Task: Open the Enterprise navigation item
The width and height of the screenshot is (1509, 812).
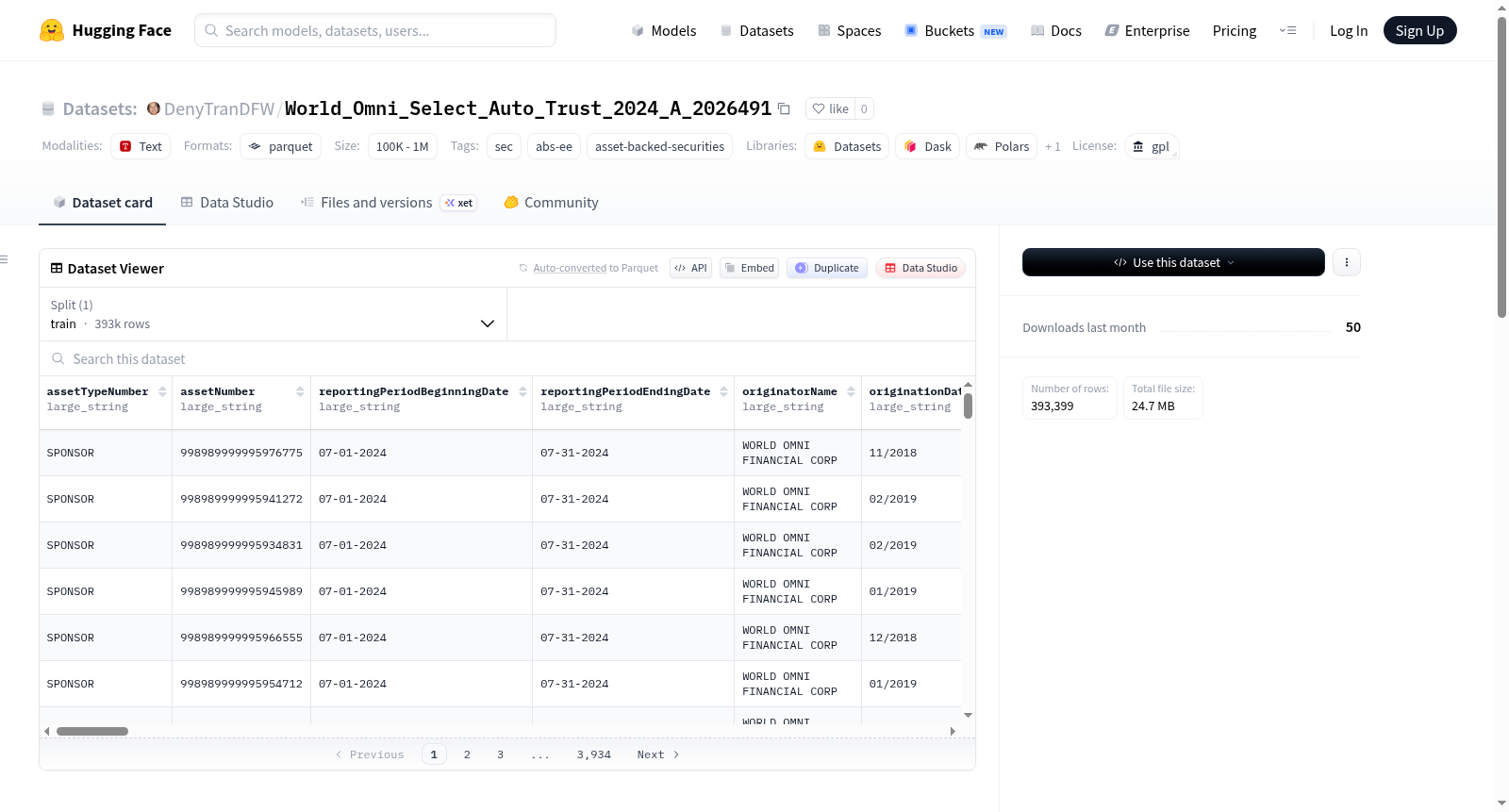Action: point(1147,30)
